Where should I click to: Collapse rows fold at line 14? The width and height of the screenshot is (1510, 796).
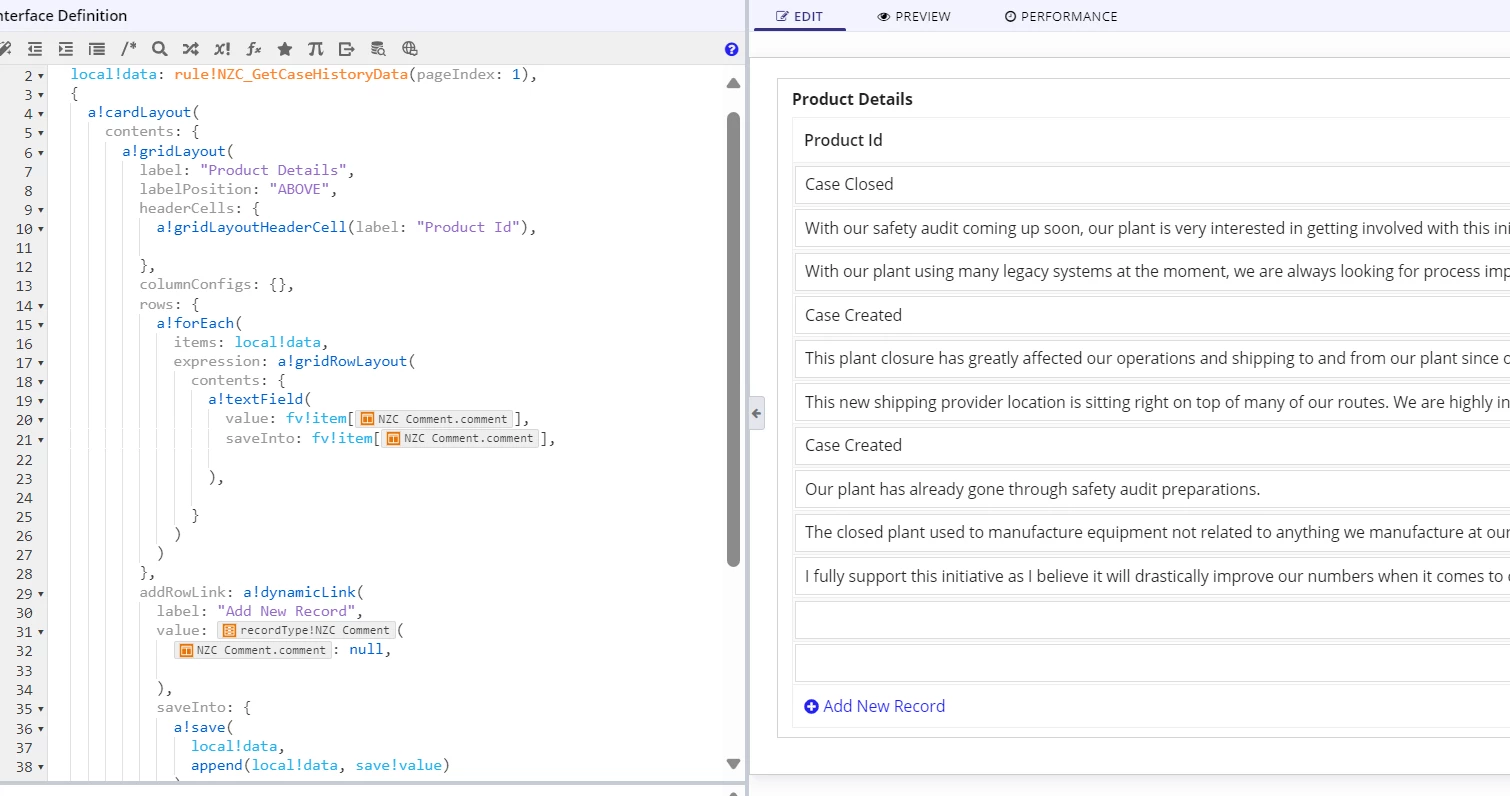coord(41,306)
